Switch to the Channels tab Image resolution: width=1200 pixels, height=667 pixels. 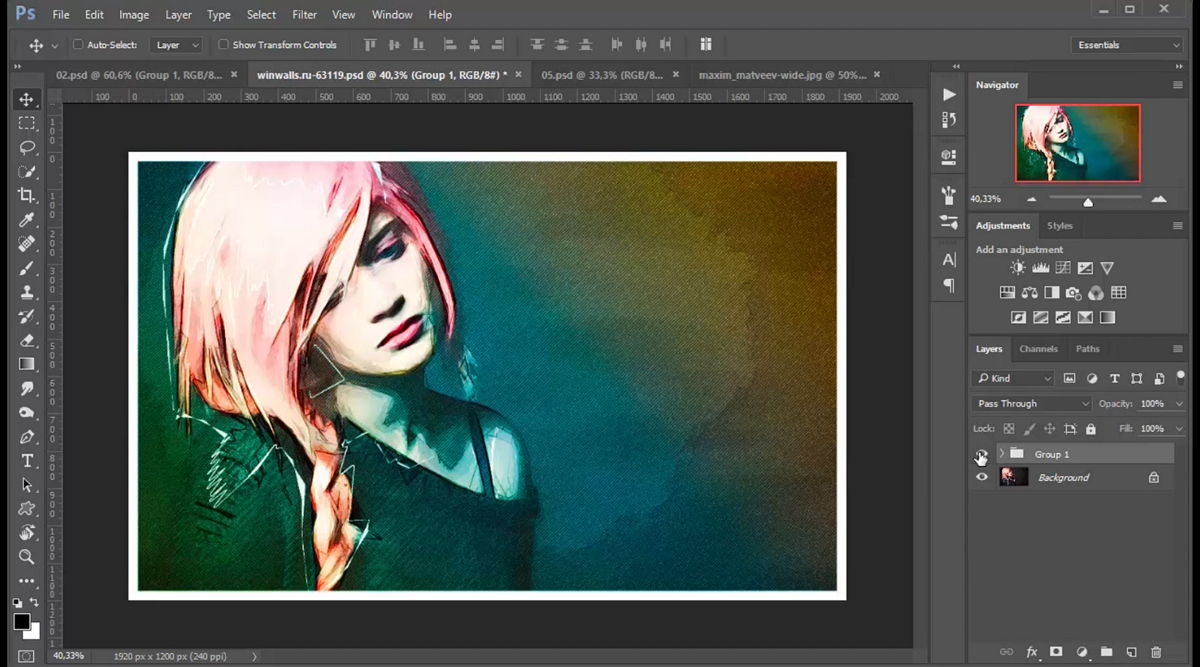[x=1038, y=349]
